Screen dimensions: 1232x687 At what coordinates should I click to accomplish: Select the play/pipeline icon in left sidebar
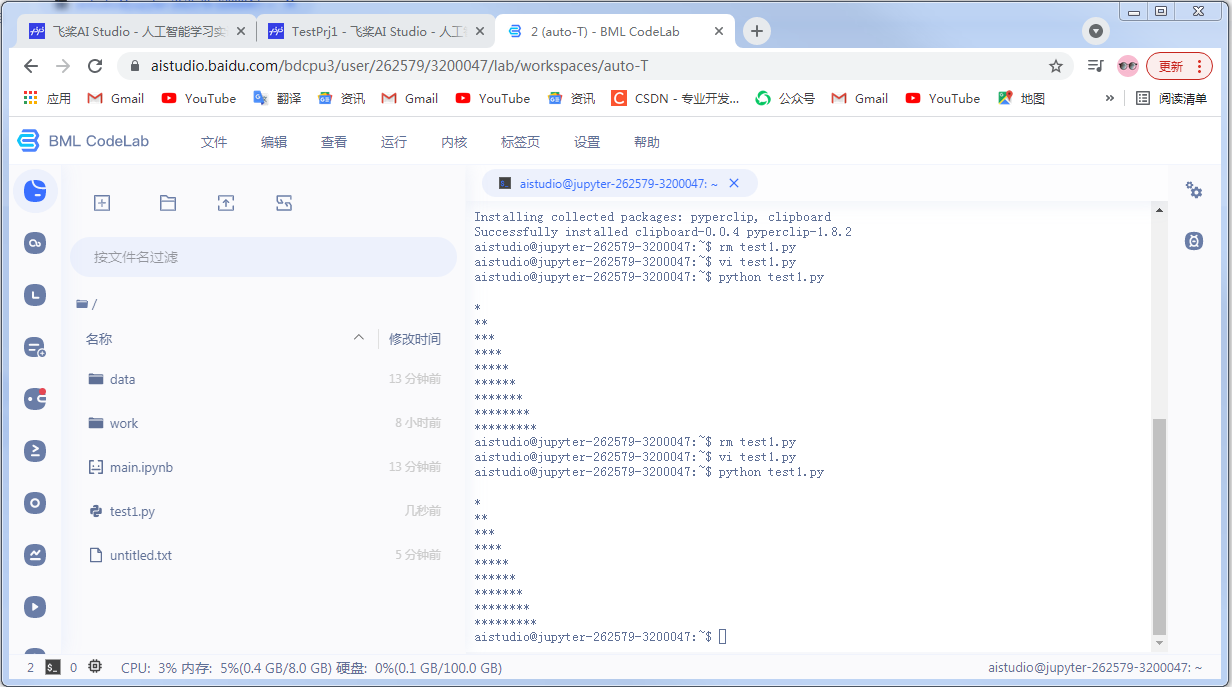click(x=35, y=606)
